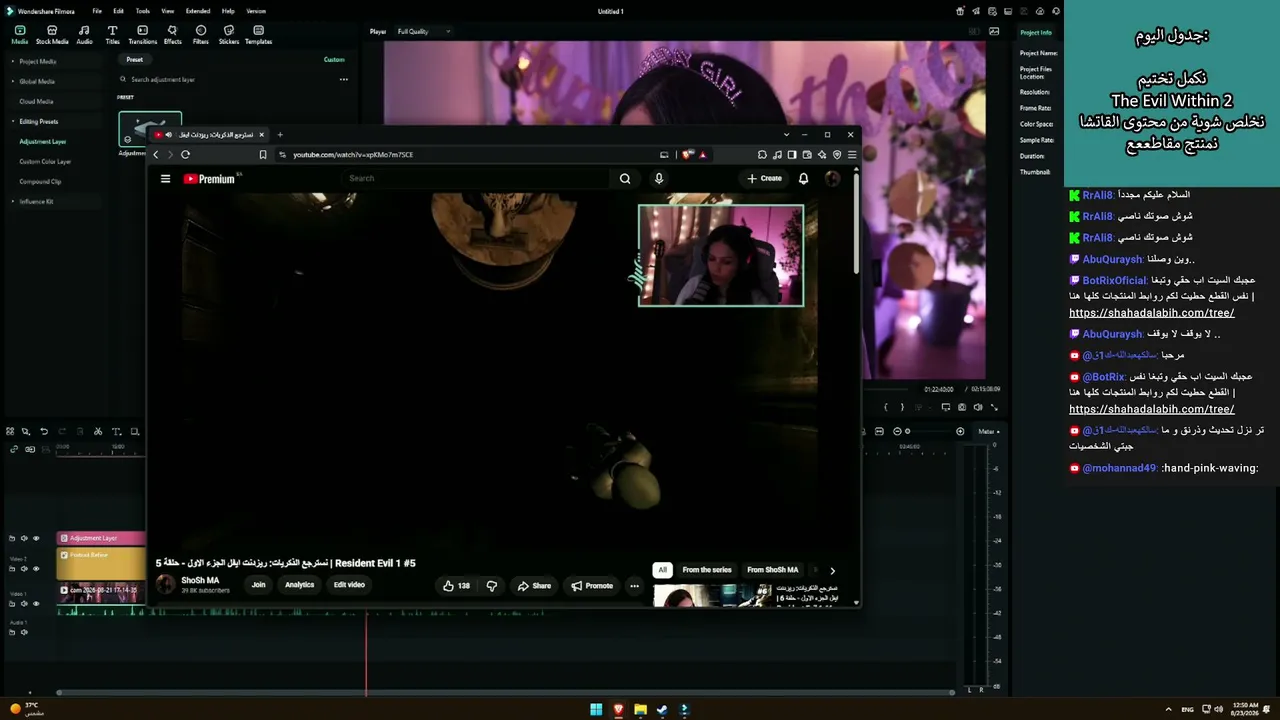Open the Audio library in Filmora
The image size is (1280, 720).
pyautogui.click(x=84, y=35)
